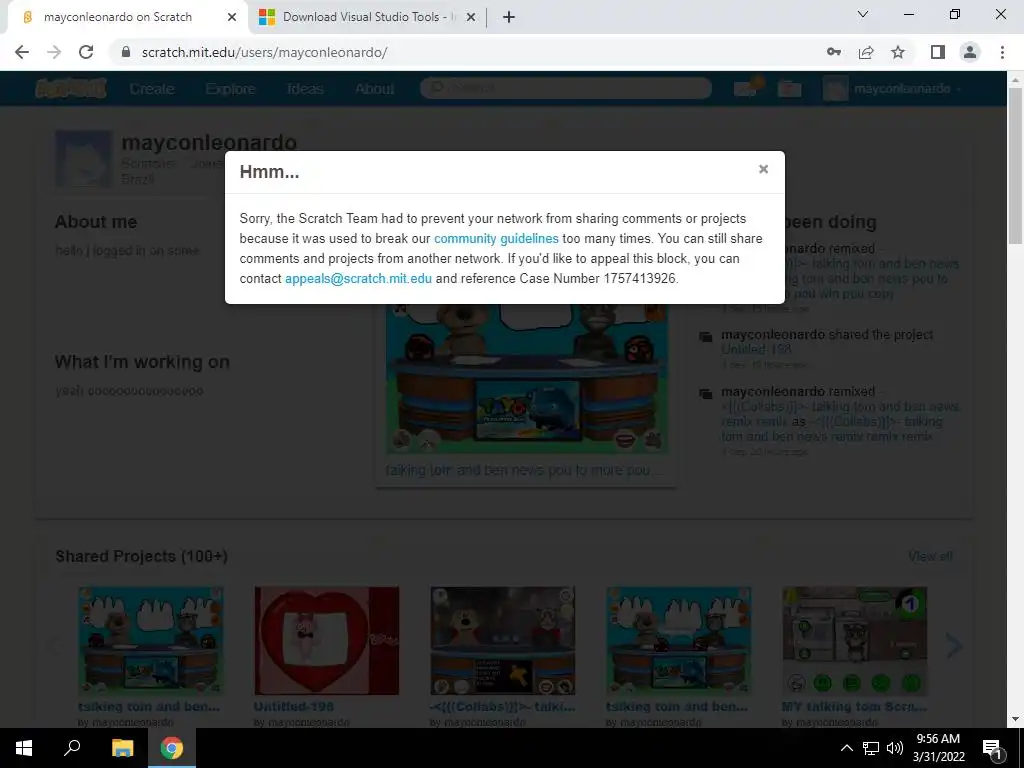This screenshot has height=768, width=1024.
Task: Open the volume tray icon
Action: pyautogui.click(x=895, y=748)
